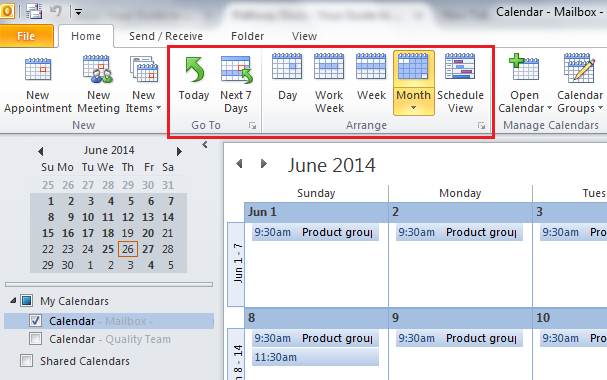This screenshot has width=607, height=380.
Task: Go to next month in mini calendar
Action: (179, 151)
